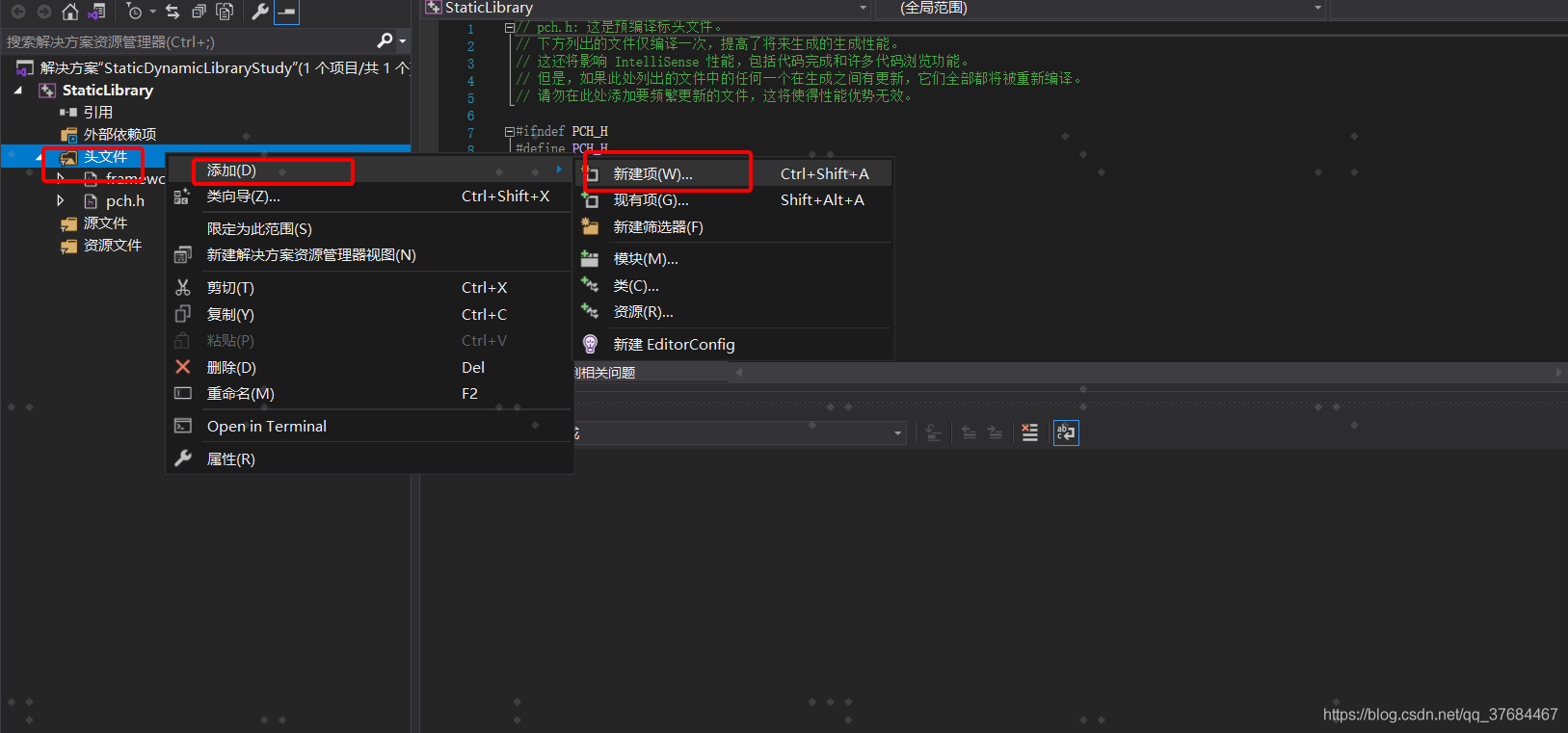Choose 限定为此范围(S) in the context menu

point(370,229)
